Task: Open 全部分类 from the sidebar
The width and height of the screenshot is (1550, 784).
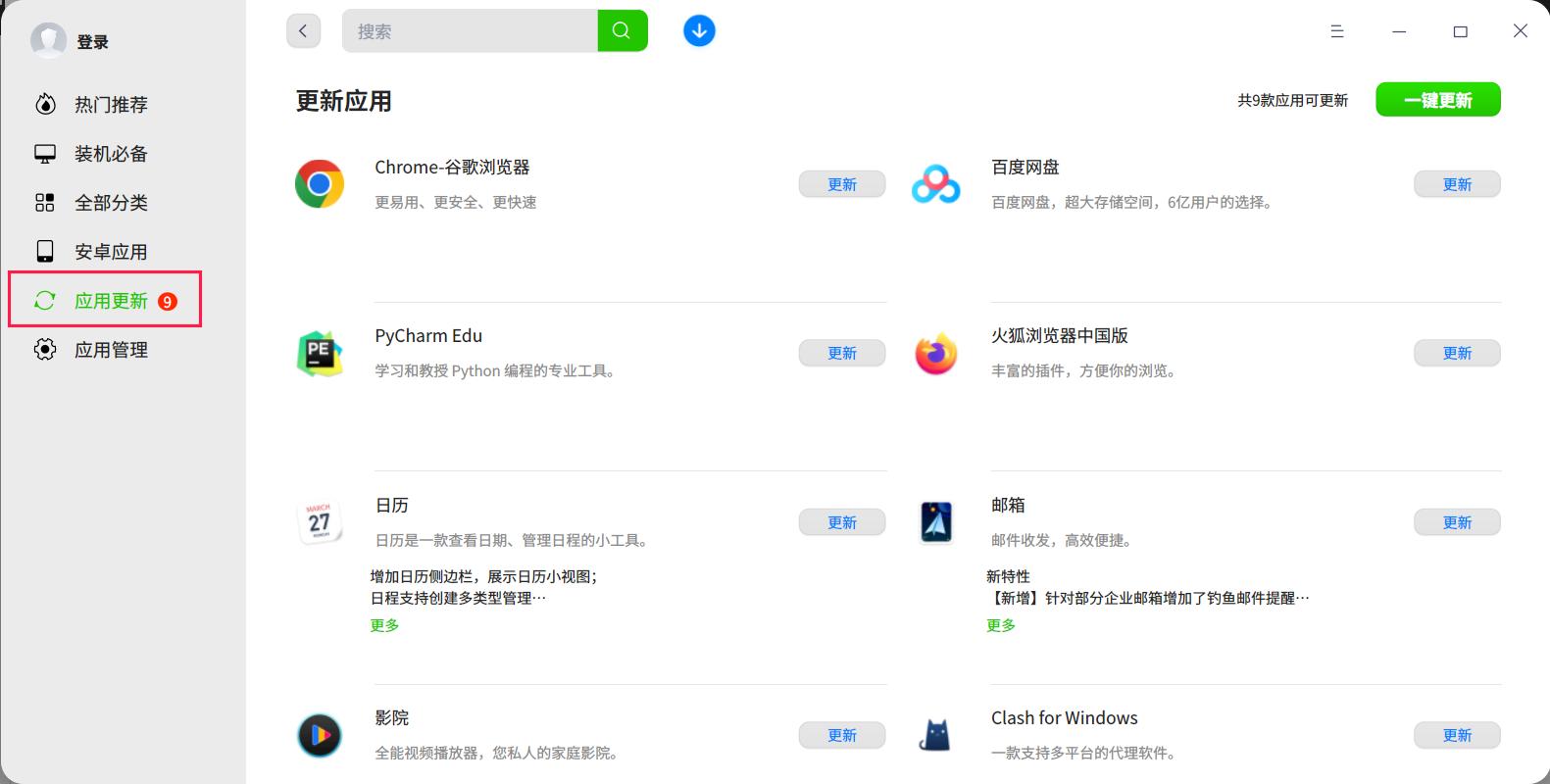Action: click(x=108, y=202)
